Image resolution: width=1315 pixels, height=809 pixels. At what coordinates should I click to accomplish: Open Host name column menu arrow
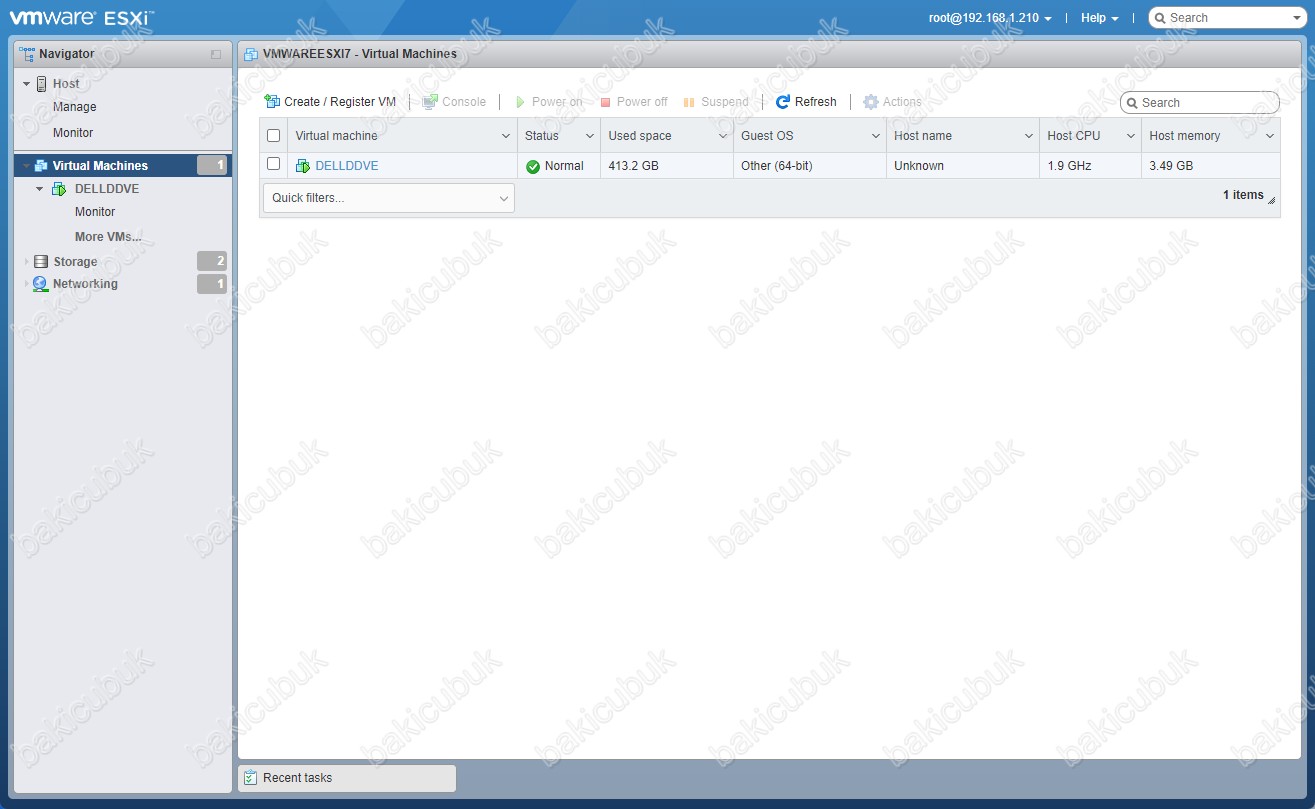[1028, 136]
